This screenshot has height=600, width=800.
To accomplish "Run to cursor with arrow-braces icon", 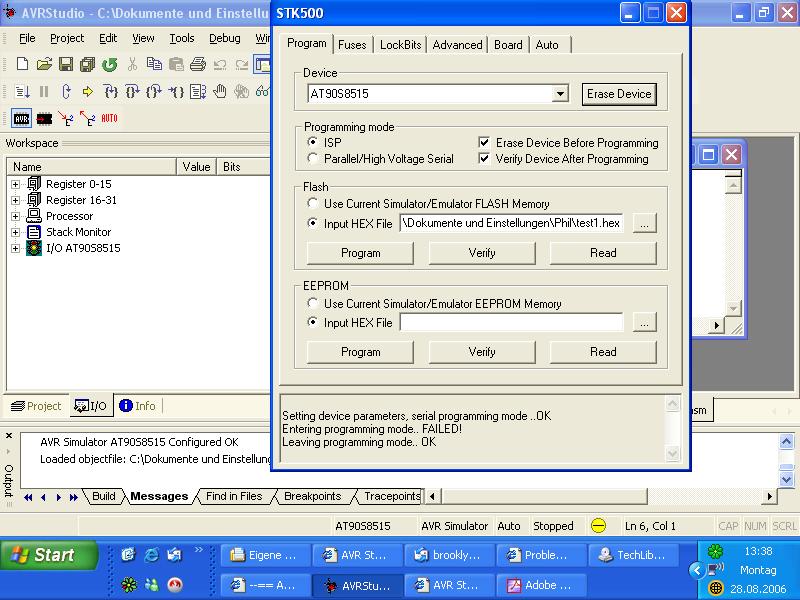I will point(176,92).
